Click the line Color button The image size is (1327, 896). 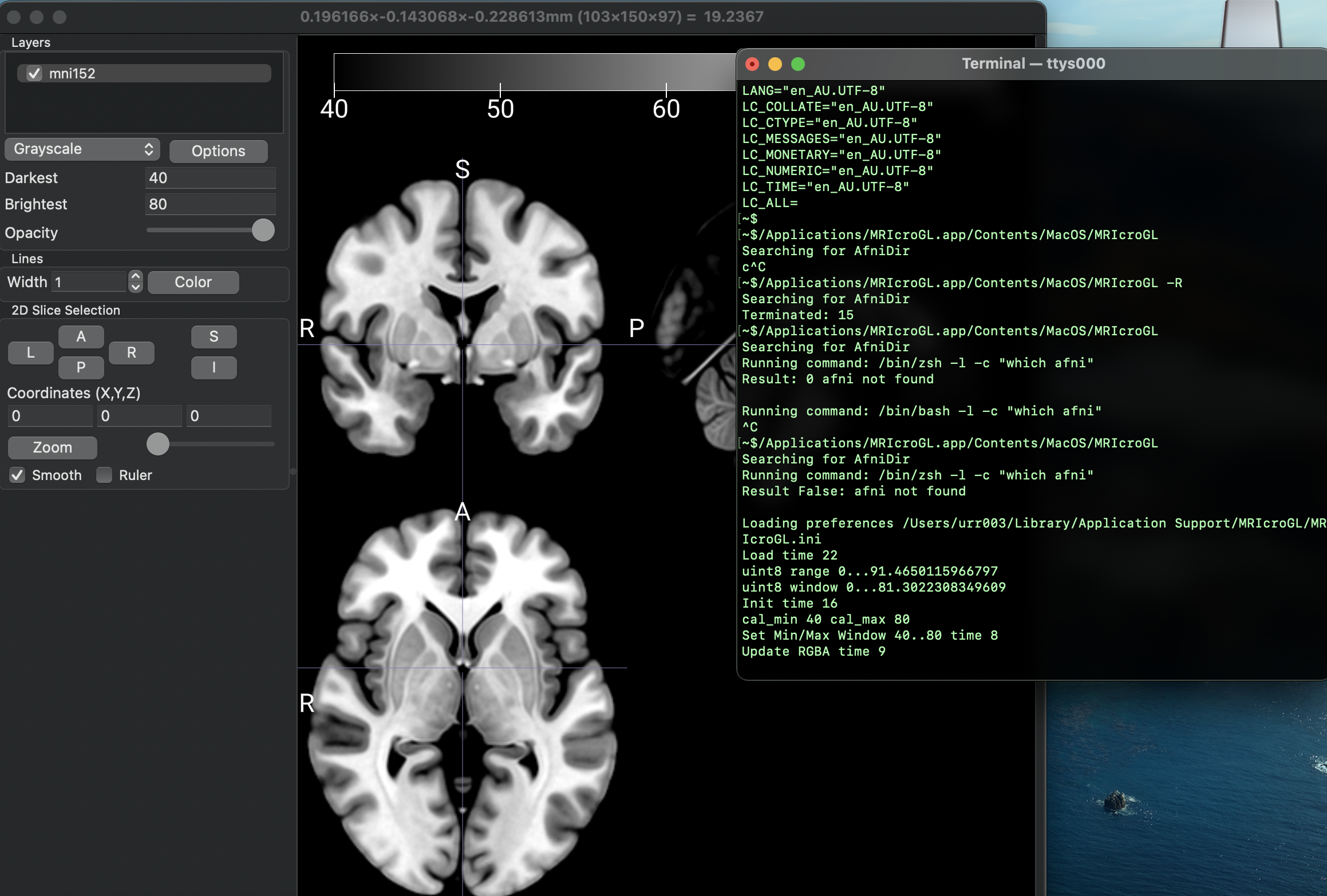pyautogui.click(x=193, y=282)
